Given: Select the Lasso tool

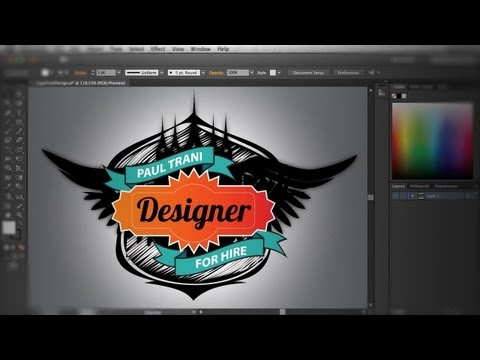Looking at the screenshot, I should pos(19,104).
